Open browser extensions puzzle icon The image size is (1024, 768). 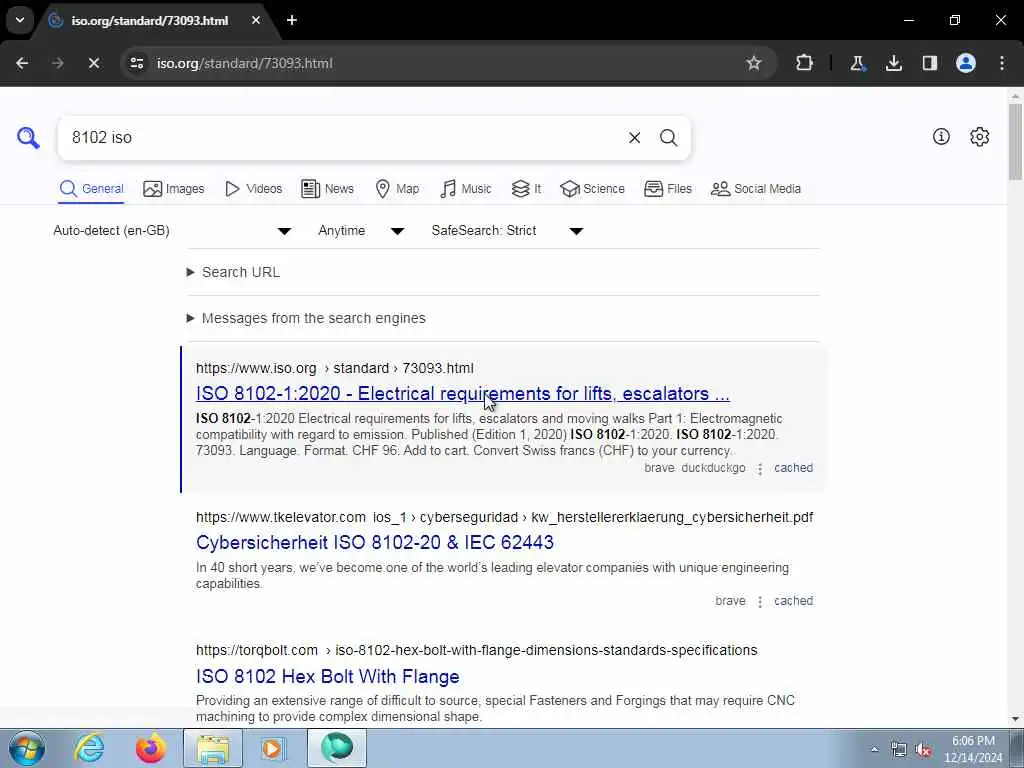tap(805, 63)
